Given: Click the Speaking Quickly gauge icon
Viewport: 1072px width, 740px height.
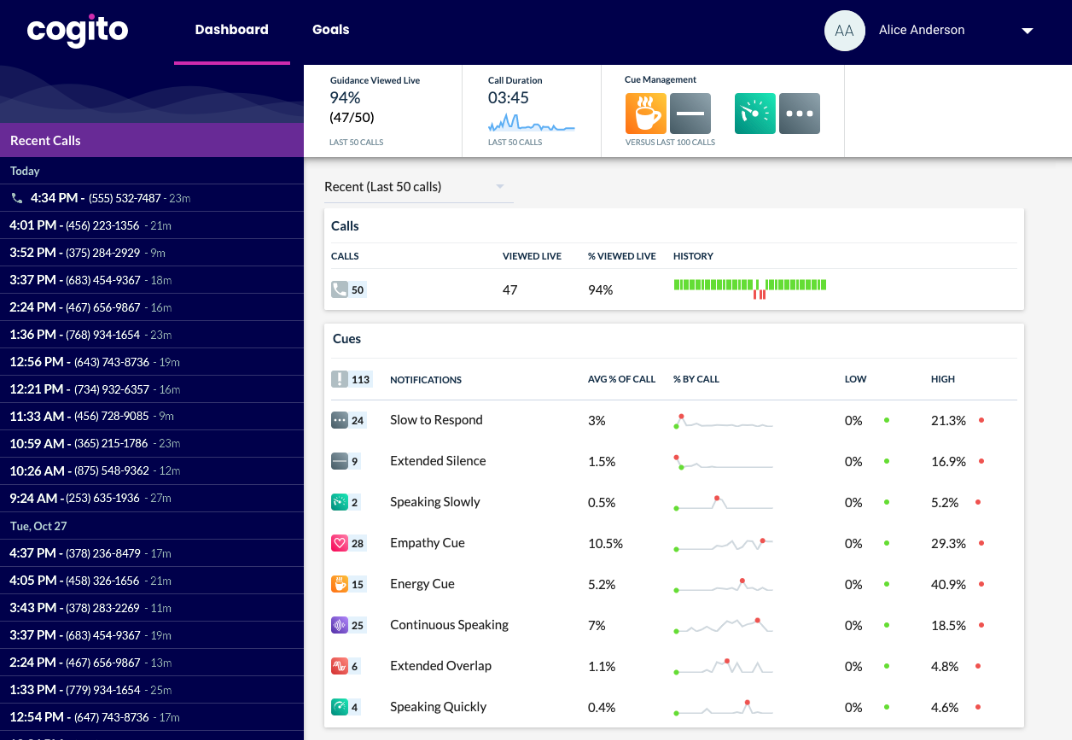Looking at the screenshot, I should coord(340,707).
